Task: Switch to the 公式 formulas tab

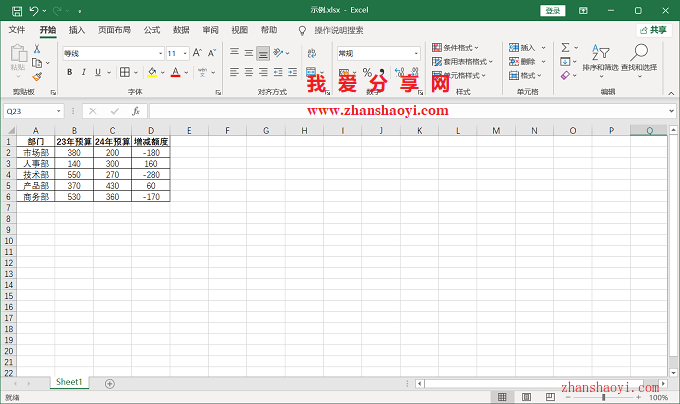Action: coord(152,30)
